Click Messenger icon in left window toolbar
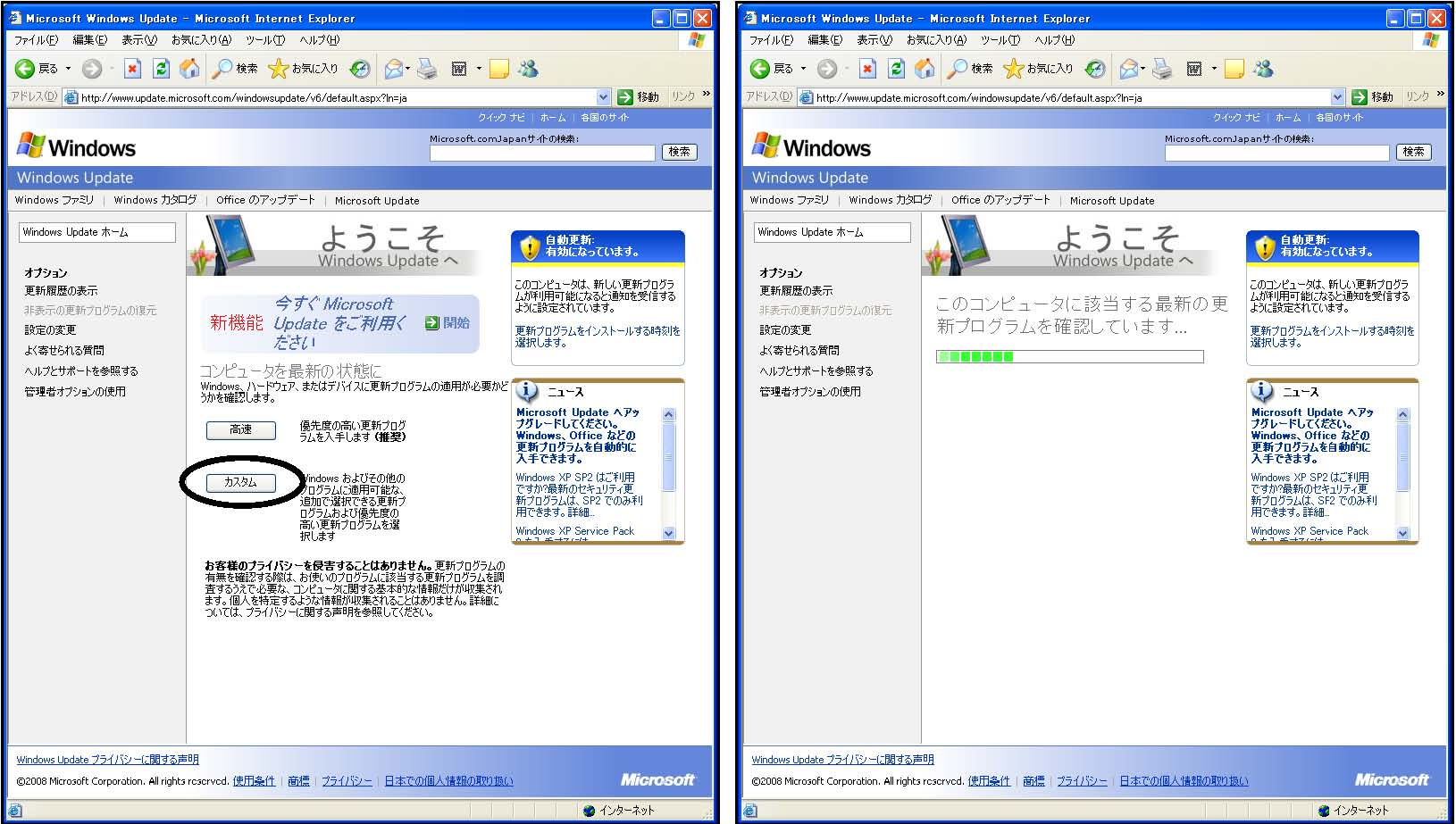The height and width of the screenshot is (824, 1456). coord(528,69)
